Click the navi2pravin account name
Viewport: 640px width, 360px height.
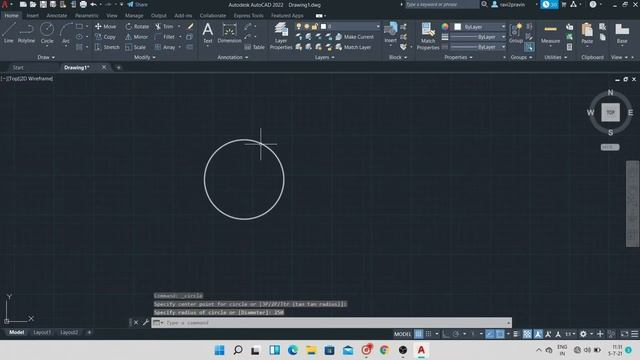[513, 4]
